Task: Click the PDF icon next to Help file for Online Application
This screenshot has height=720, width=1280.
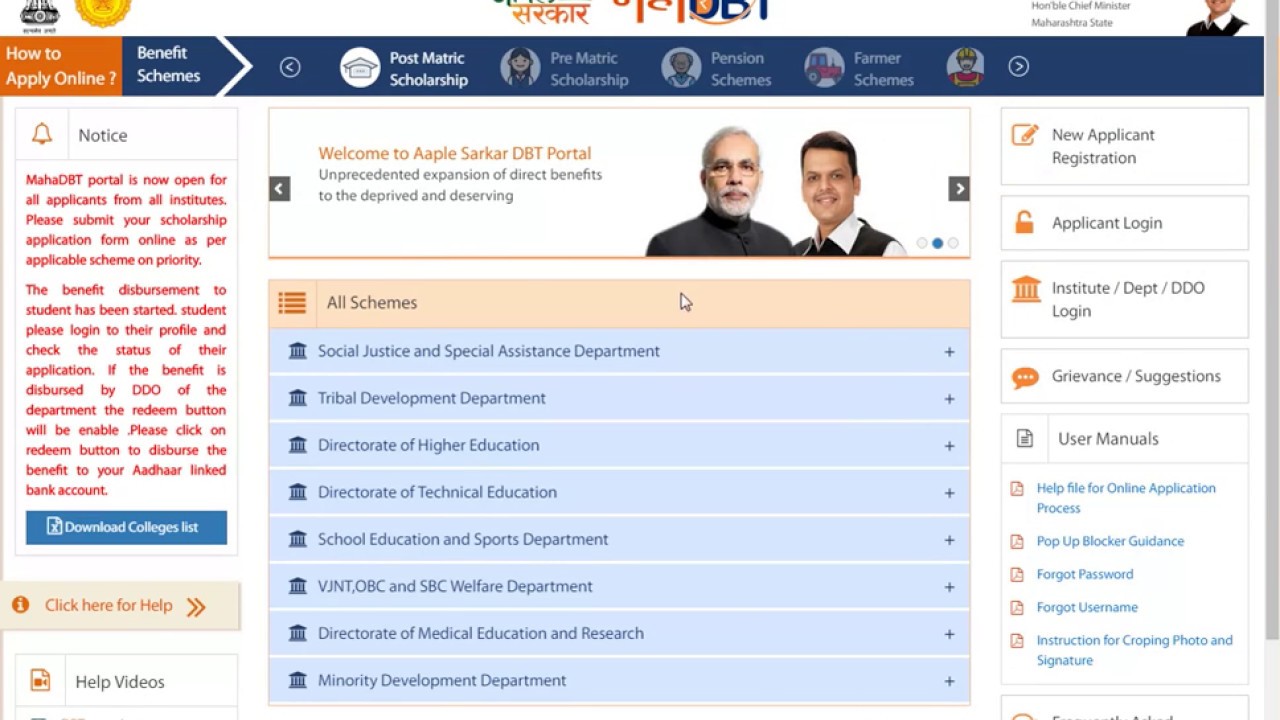Action: click(x=1017, y=488)
